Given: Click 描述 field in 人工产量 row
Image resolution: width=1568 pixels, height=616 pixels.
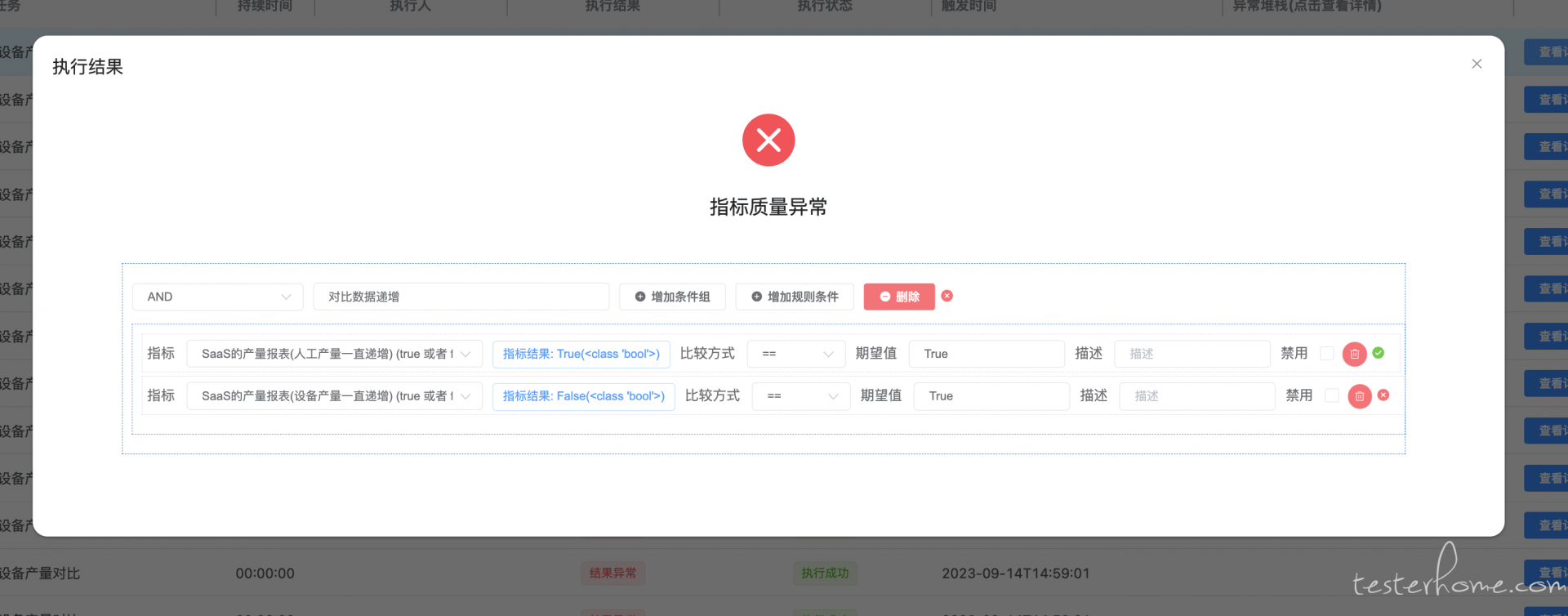Looking at the screenshot, I should (x=1192, y=354).
